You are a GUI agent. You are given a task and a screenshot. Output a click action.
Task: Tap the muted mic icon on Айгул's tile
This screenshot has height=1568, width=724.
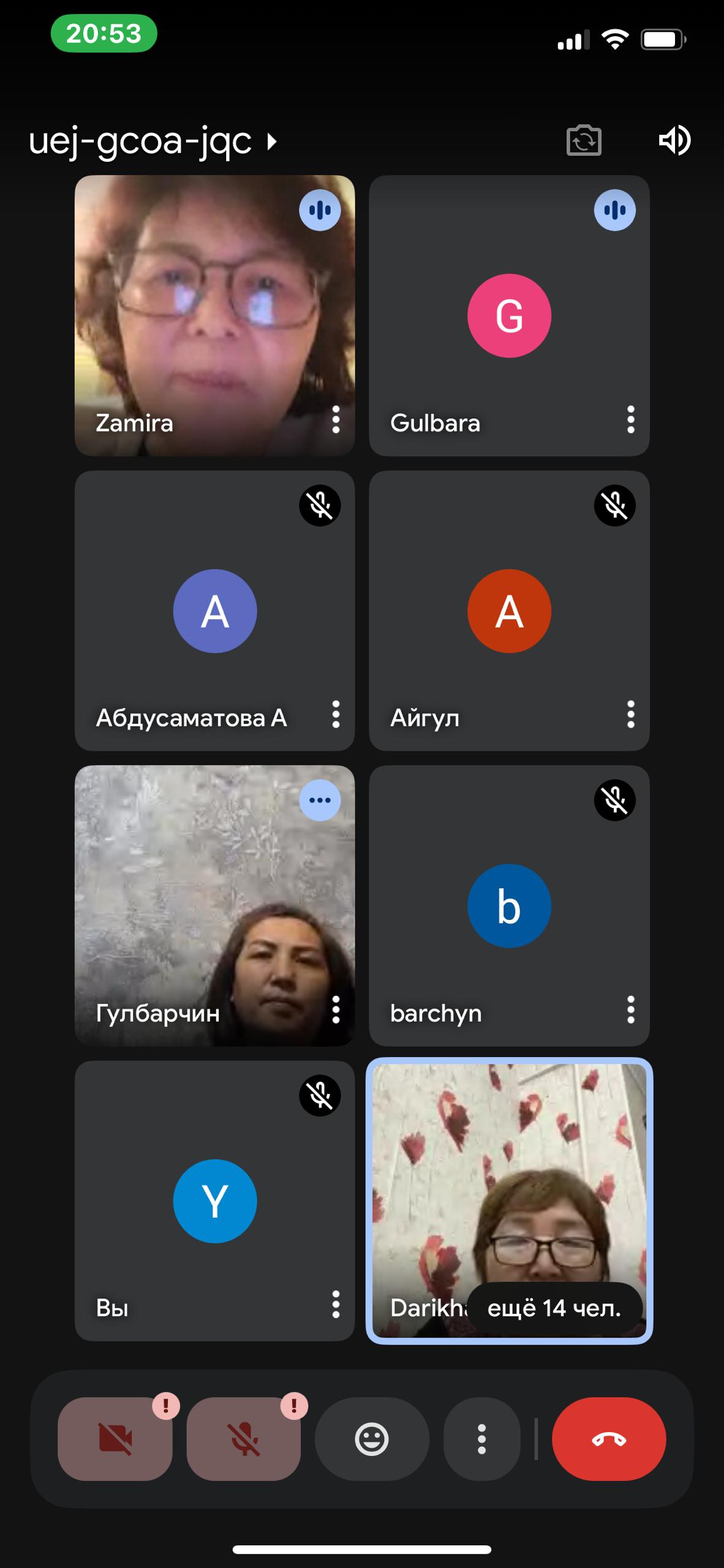click(x=614, y=505)
